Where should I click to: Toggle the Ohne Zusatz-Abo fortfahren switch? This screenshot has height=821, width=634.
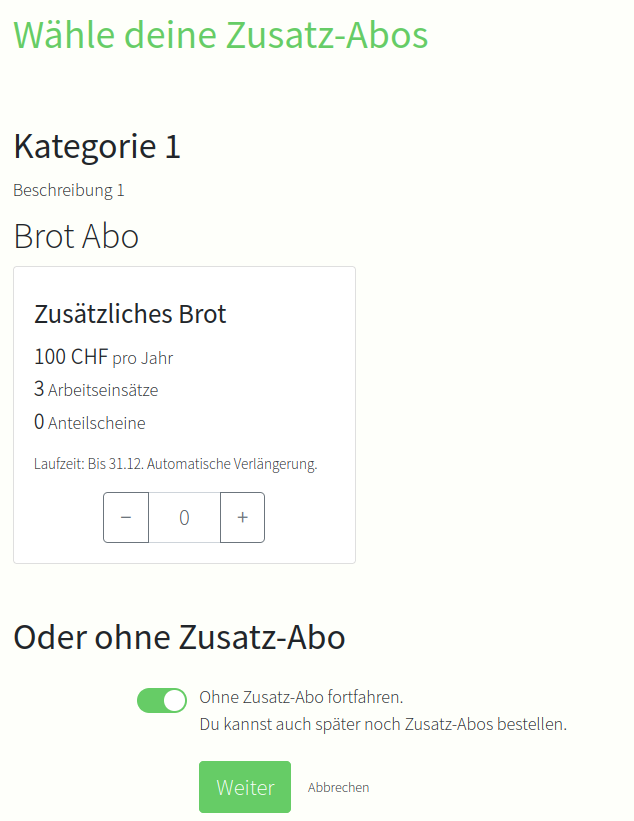point(162,701)
